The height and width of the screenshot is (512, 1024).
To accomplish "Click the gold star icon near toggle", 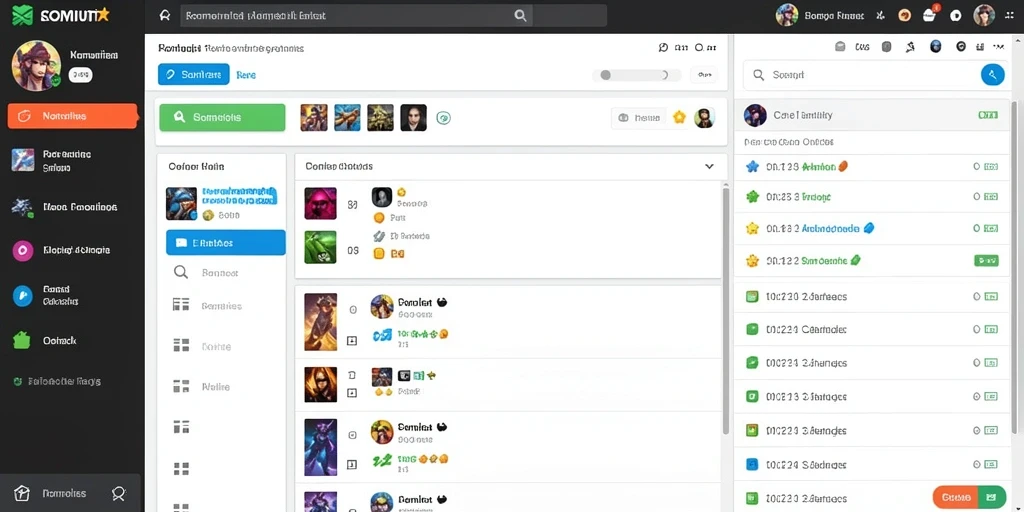I will (x=679, y=118).
